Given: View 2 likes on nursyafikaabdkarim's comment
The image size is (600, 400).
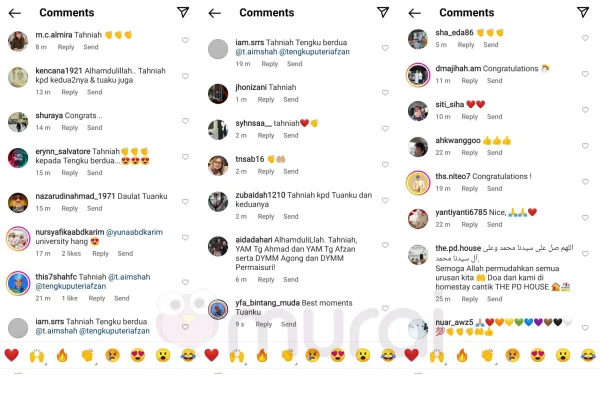Looking at the screenshot, I should 71,253.
